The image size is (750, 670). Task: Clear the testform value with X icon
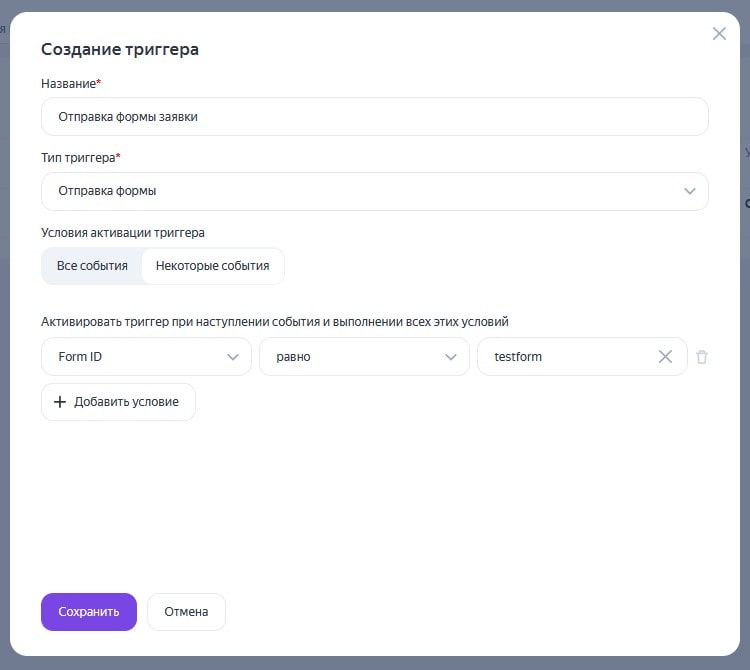[665, 357]
